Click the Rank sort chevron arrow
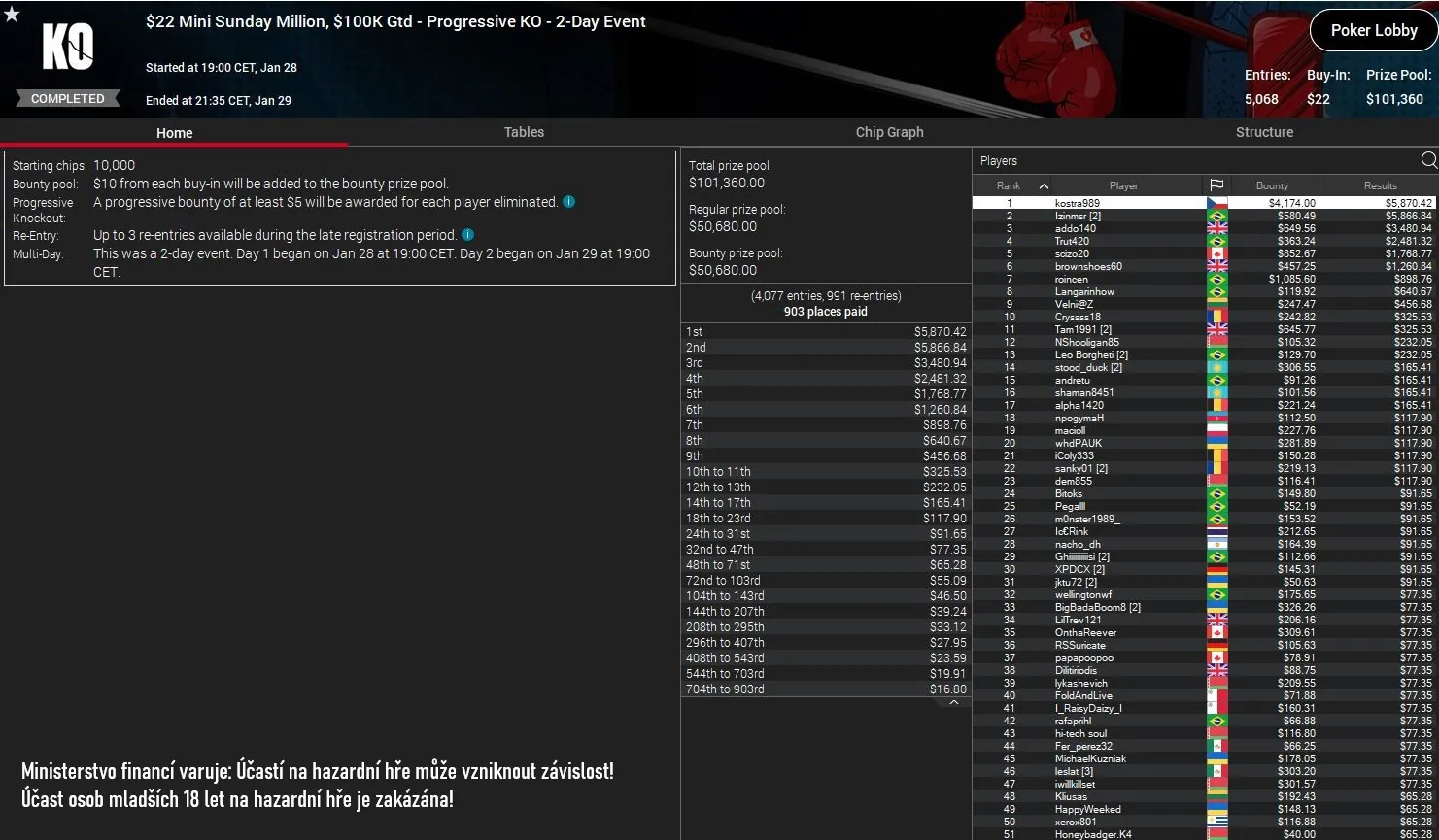The image size is (1439, 840). pos(1044,185)
